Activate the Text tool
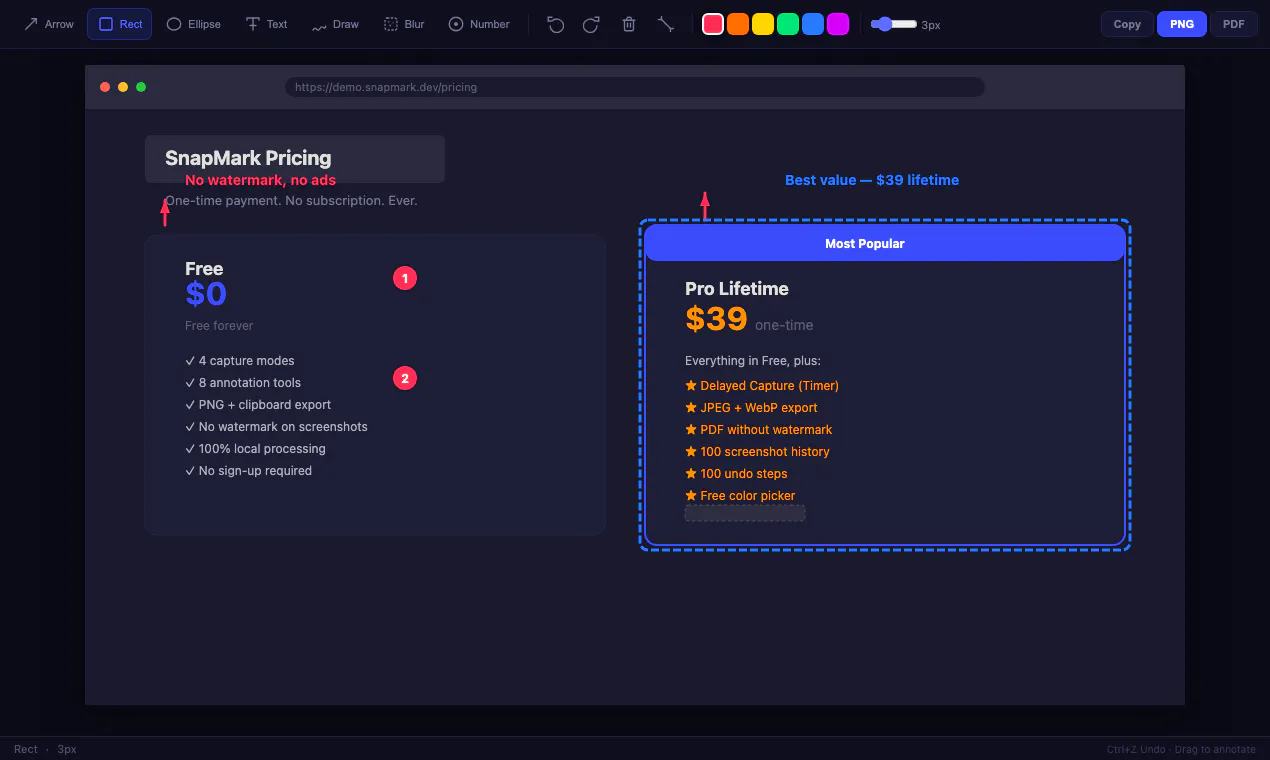The height and width of the screenshot is (760, 1270). [x=267, y=24]
